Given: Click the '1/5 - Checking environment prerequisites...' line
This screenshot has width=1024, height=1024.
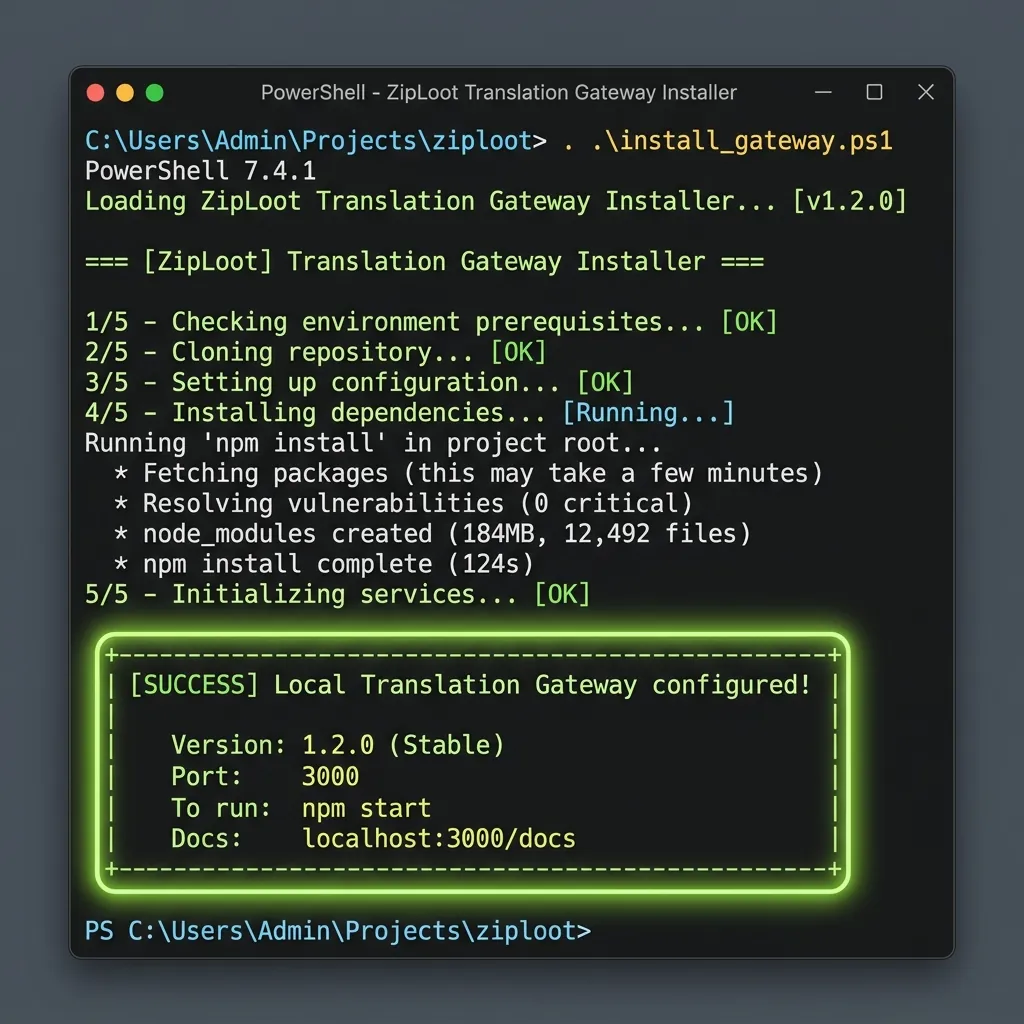Looking at the screenshot, I should tap(395, 322).
